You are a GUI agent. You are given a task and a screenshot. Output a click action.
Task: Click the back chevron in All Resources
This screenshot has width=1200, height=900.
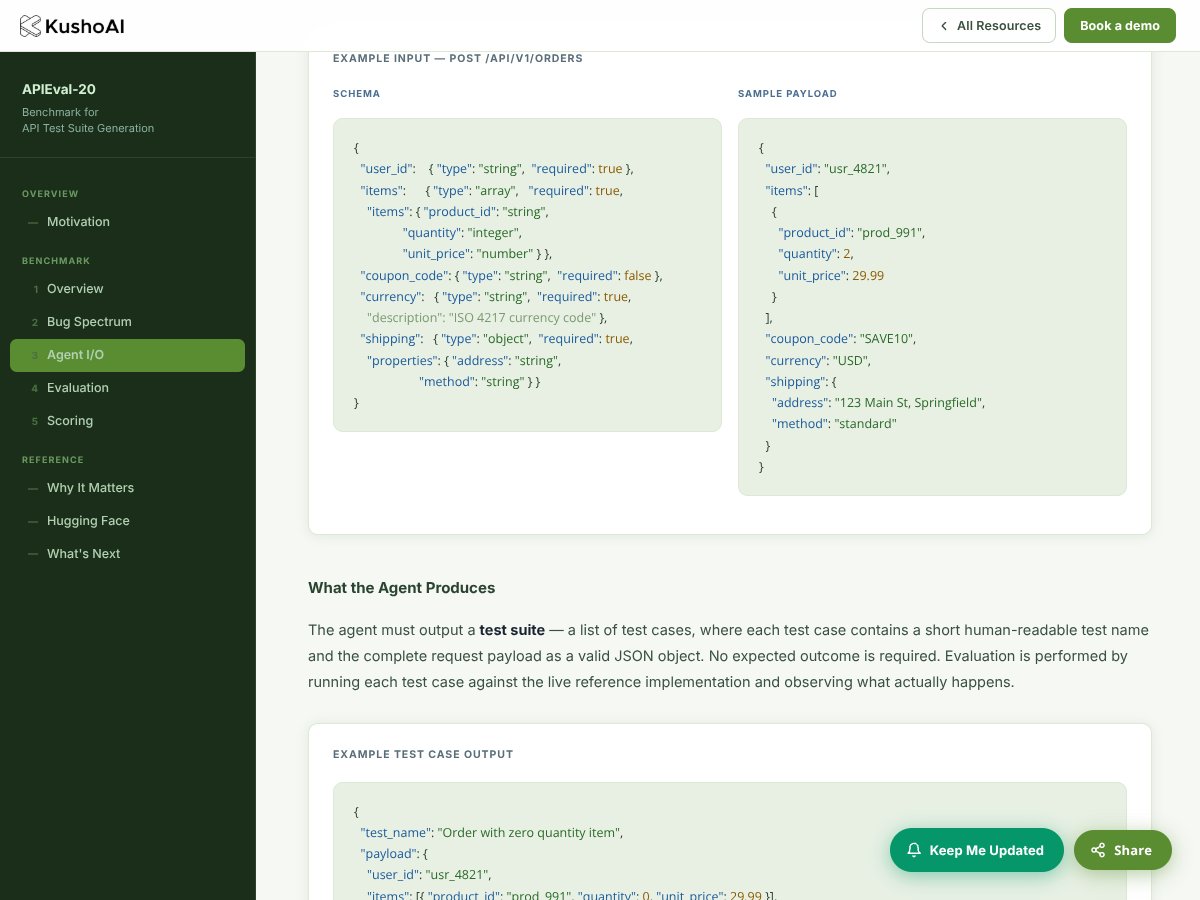(x=943, y=26)
